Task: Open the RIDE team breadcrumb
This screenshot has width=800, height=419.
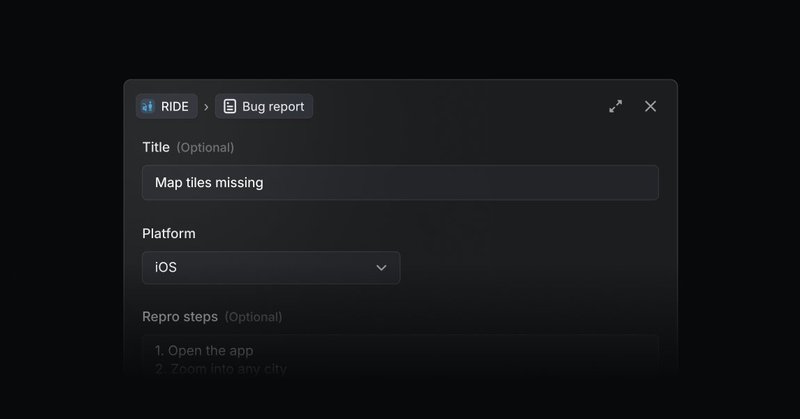Action: click(167, 106)
